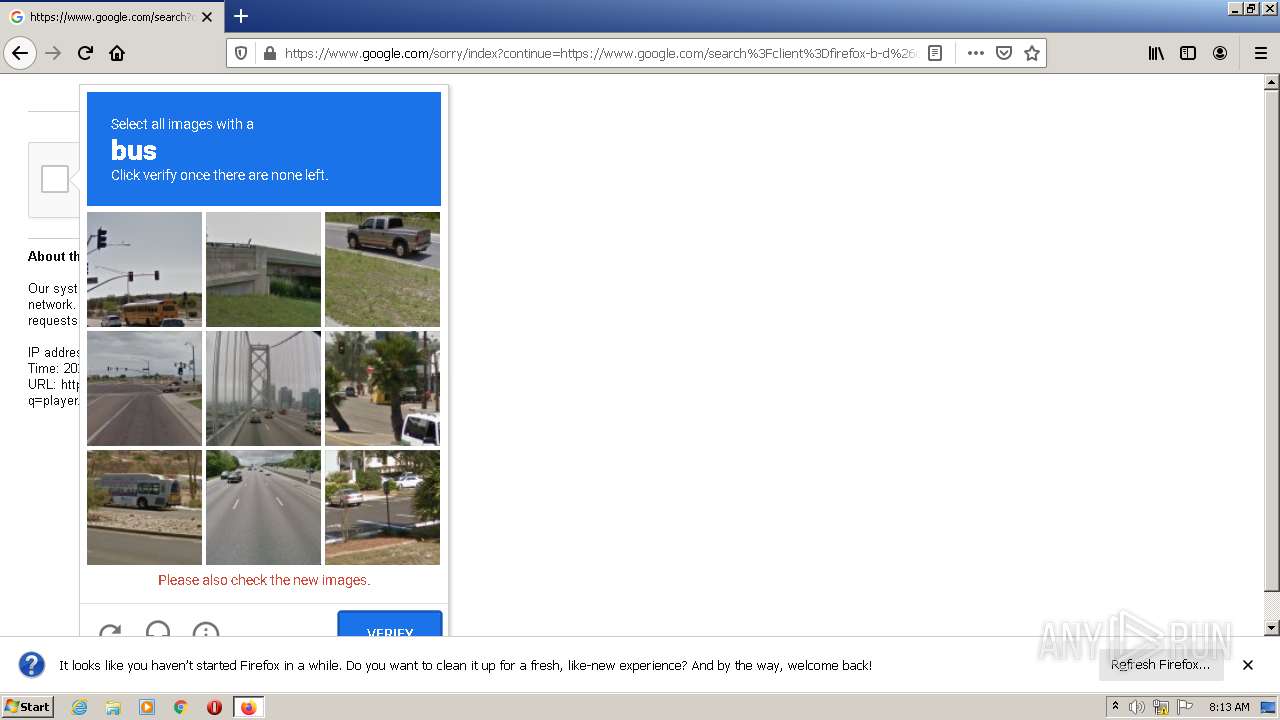Screen dimensions: 1280x720
Task: Open the Windows Start menu
Action: click(27, 707)
